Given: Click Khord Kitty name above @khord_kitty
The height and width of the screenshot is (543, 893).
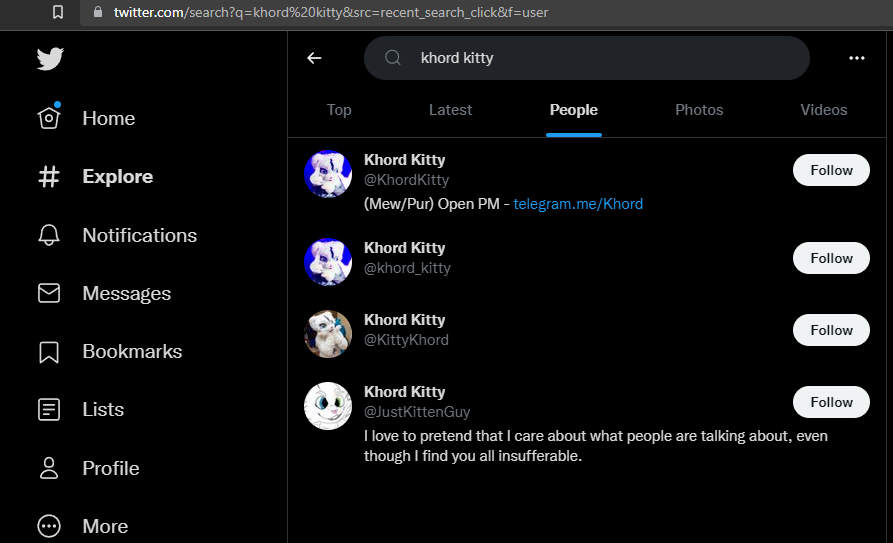Looking at the screenshot, I should click(x=404, y=248).
